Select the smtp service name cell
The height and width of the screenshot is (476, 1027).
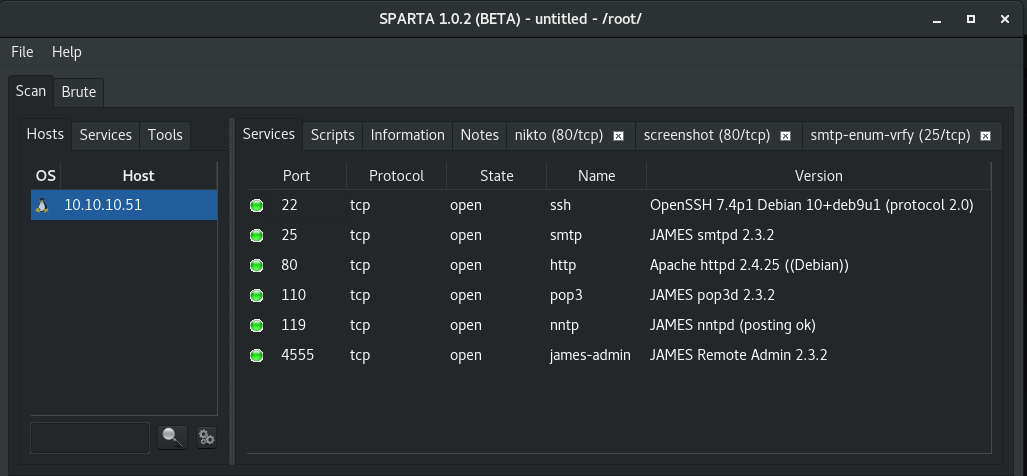pyautogui.click(x=597, y=236)
